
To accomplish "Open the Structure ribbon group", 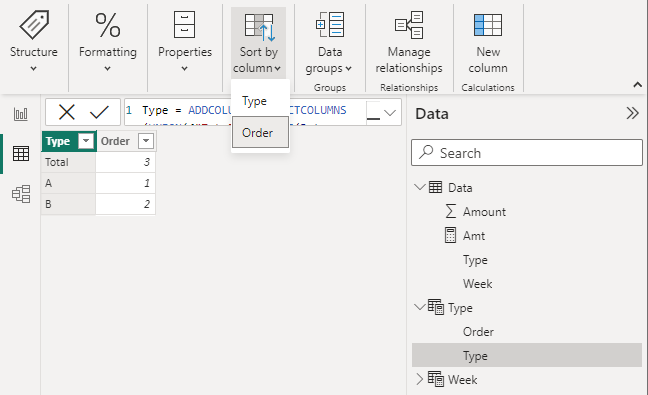I will [x=34, y=41].
